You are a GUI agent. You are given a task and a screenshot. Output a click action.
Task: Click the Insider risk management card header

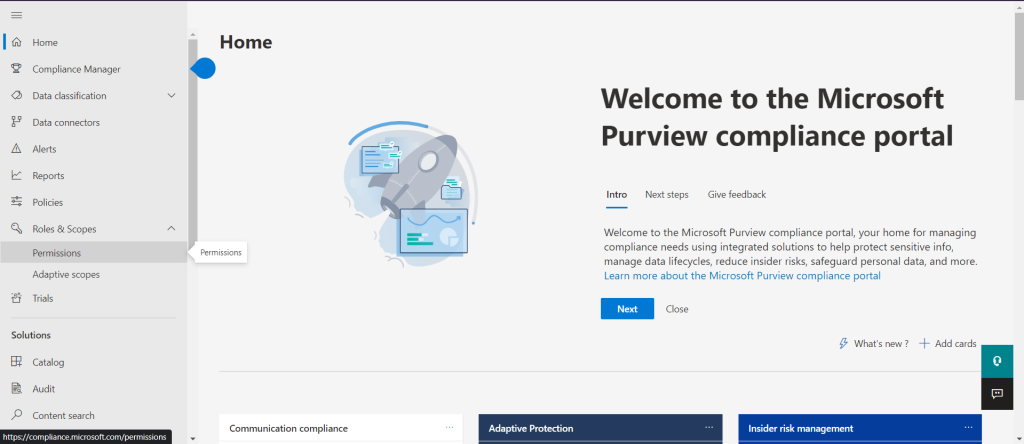860,429
